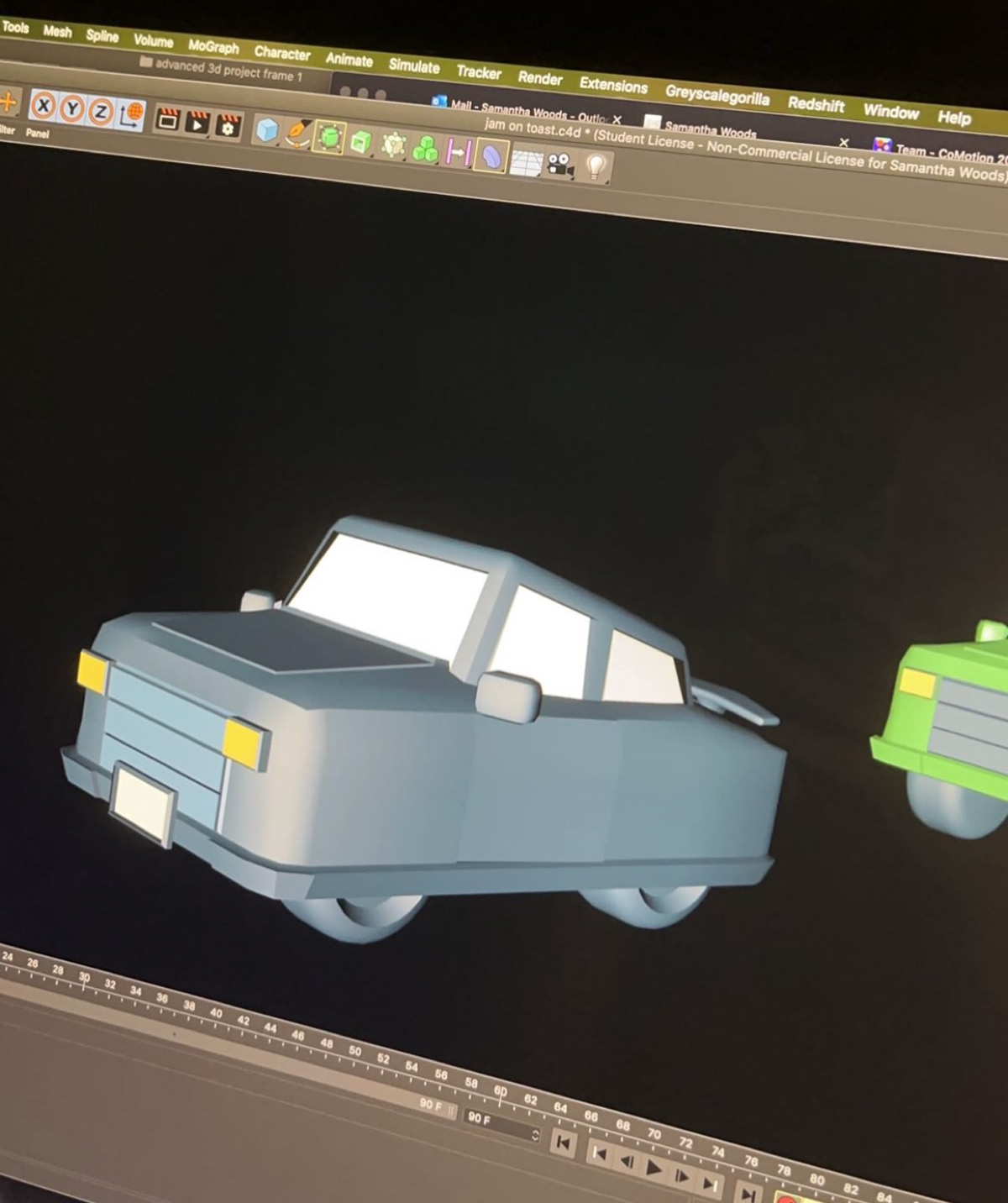Click the orange plus tool icon
Image resolution: width=1008 pixels, height=1203 pixels.
(8, 102)
